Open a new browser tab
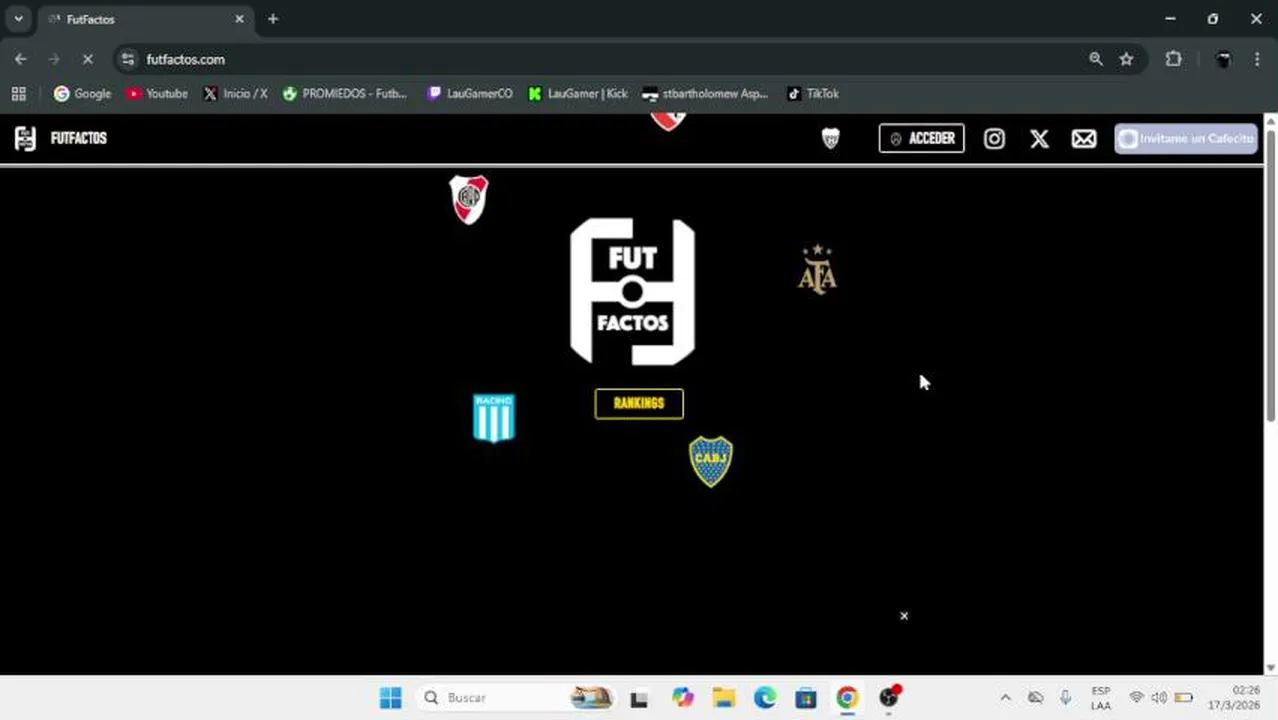This screenshot has width=1278, height=720. click(x=273, y=19)
